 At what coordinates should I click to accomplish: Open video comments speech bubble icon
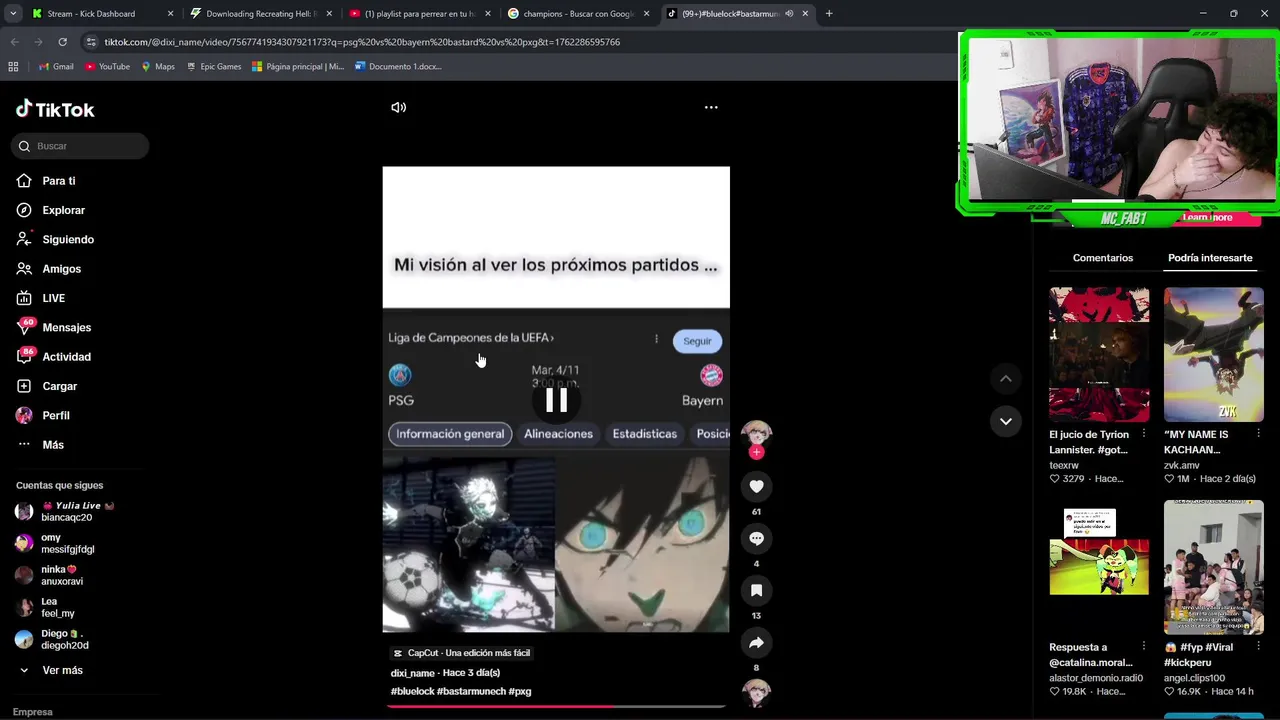coord(756,538)
